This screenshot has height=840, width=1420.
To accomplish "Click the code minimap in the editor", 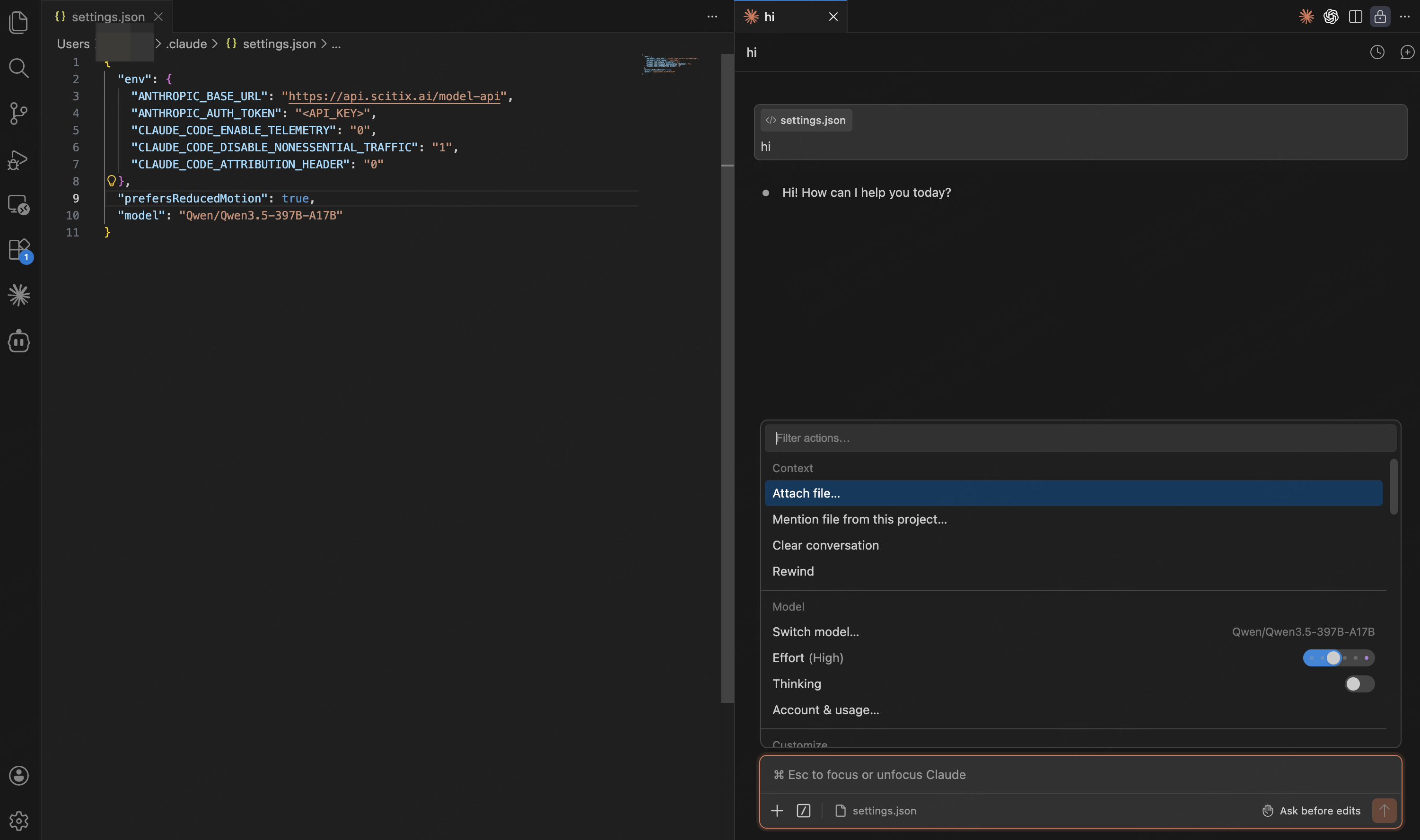I will (671, 64).
